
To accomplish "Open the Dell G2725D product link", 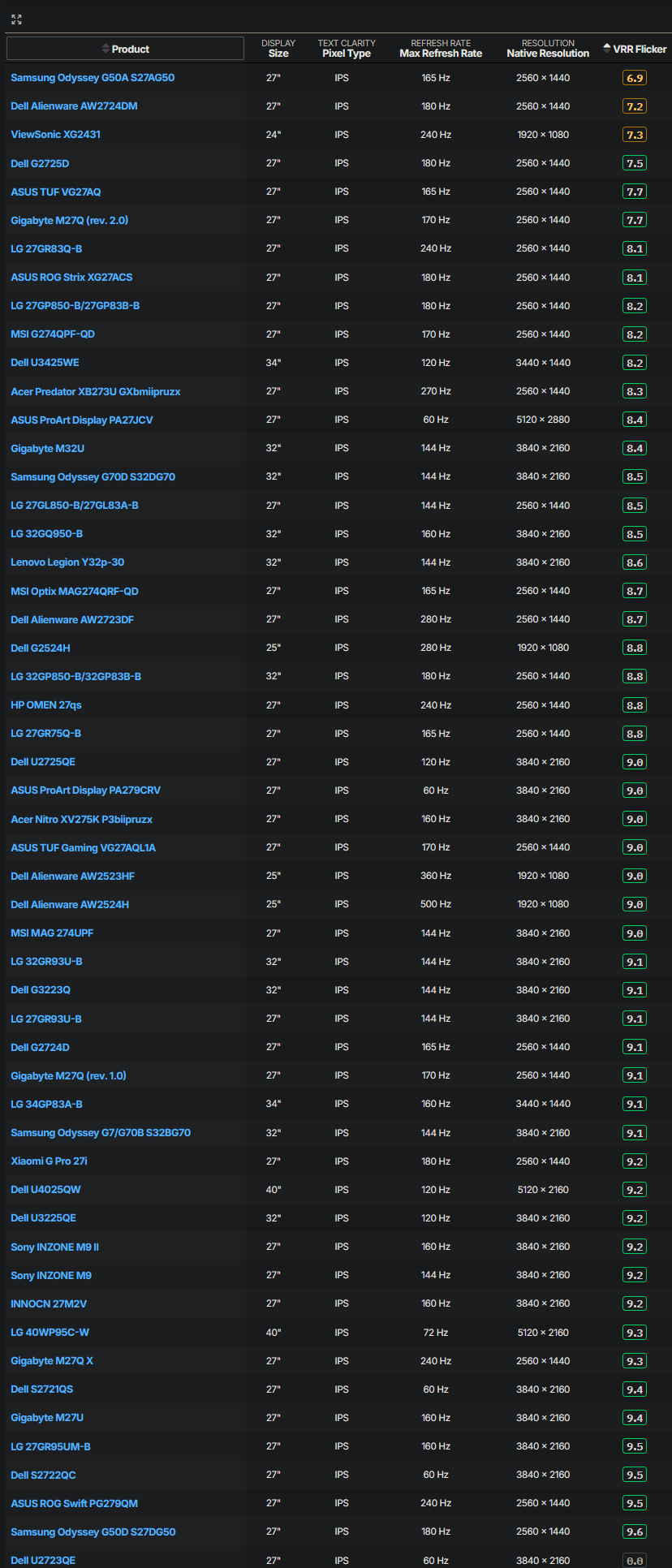I will pyautogui.click(x=40, y=163).
